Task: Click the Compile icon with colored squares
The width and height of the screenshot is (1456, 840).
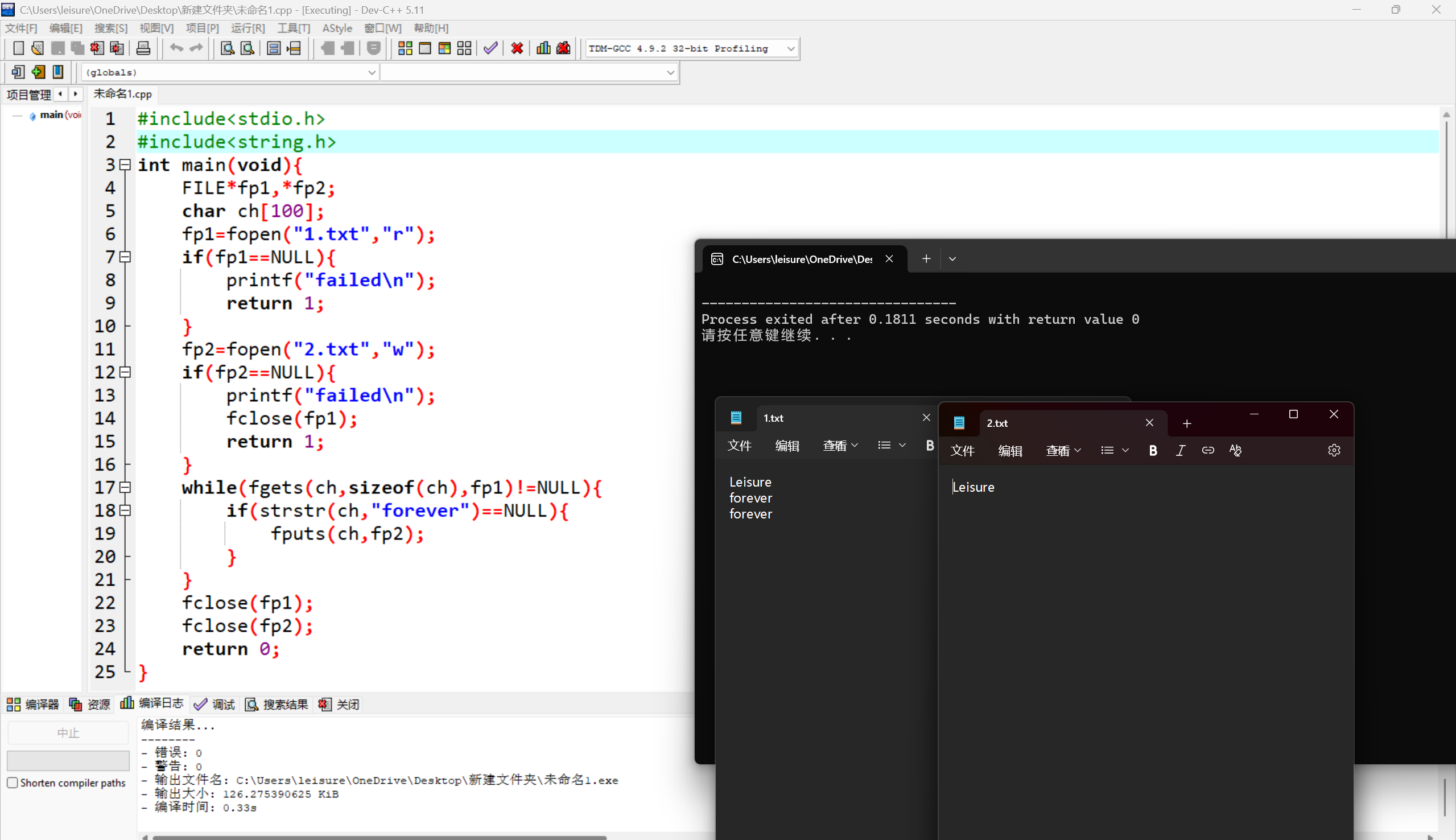Action: click(405, 48)
